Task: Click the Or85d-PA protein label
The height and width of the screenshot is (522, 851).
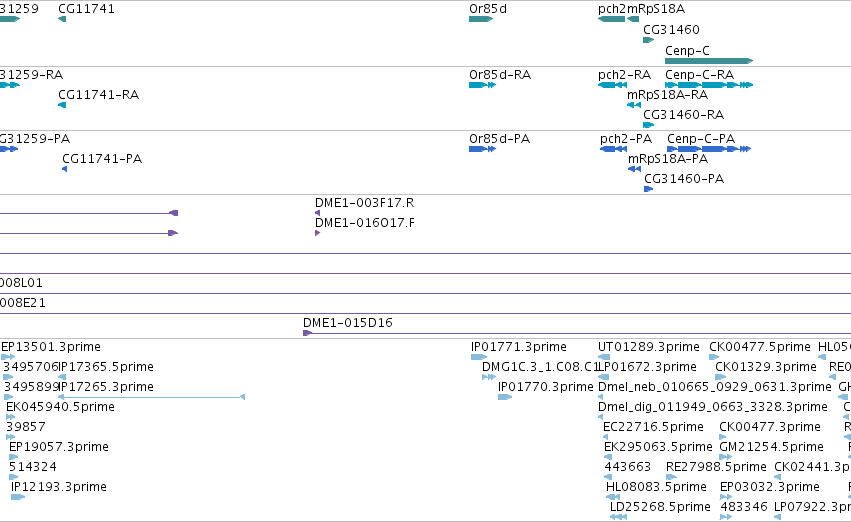Action: [x=499, y=138]
